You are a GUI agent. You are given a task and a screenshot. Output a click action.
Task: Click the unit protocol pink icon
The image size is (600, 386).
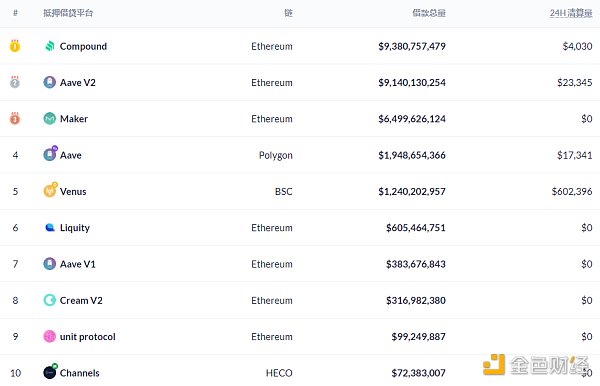pos(50,336)
